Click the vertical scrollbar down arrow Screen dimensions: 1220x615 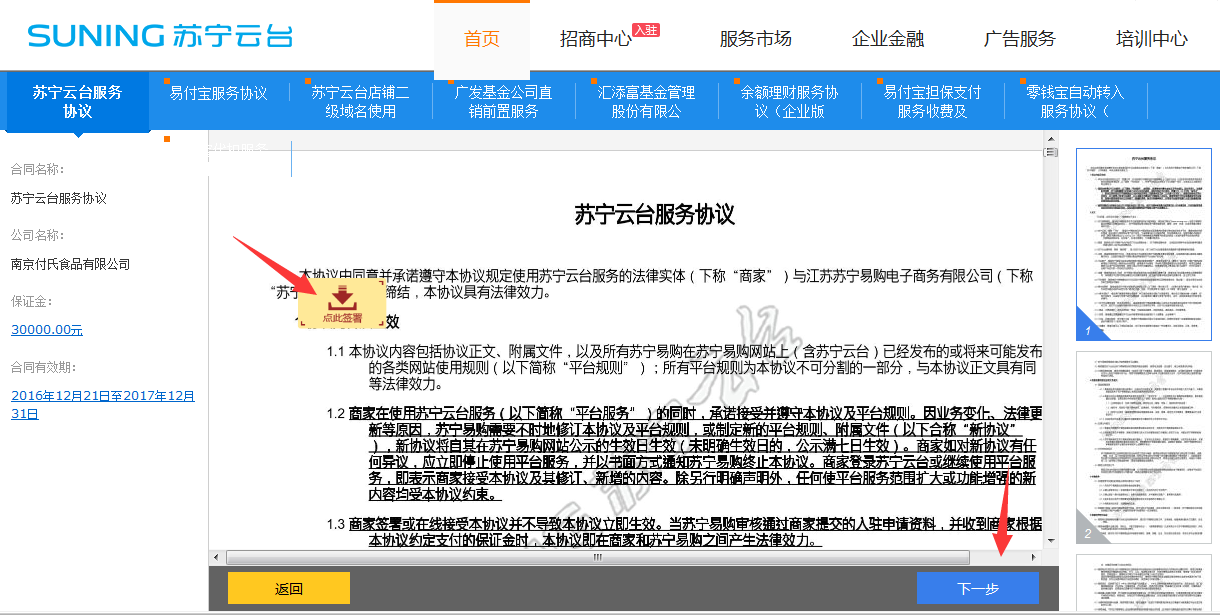click(1051, 540)
